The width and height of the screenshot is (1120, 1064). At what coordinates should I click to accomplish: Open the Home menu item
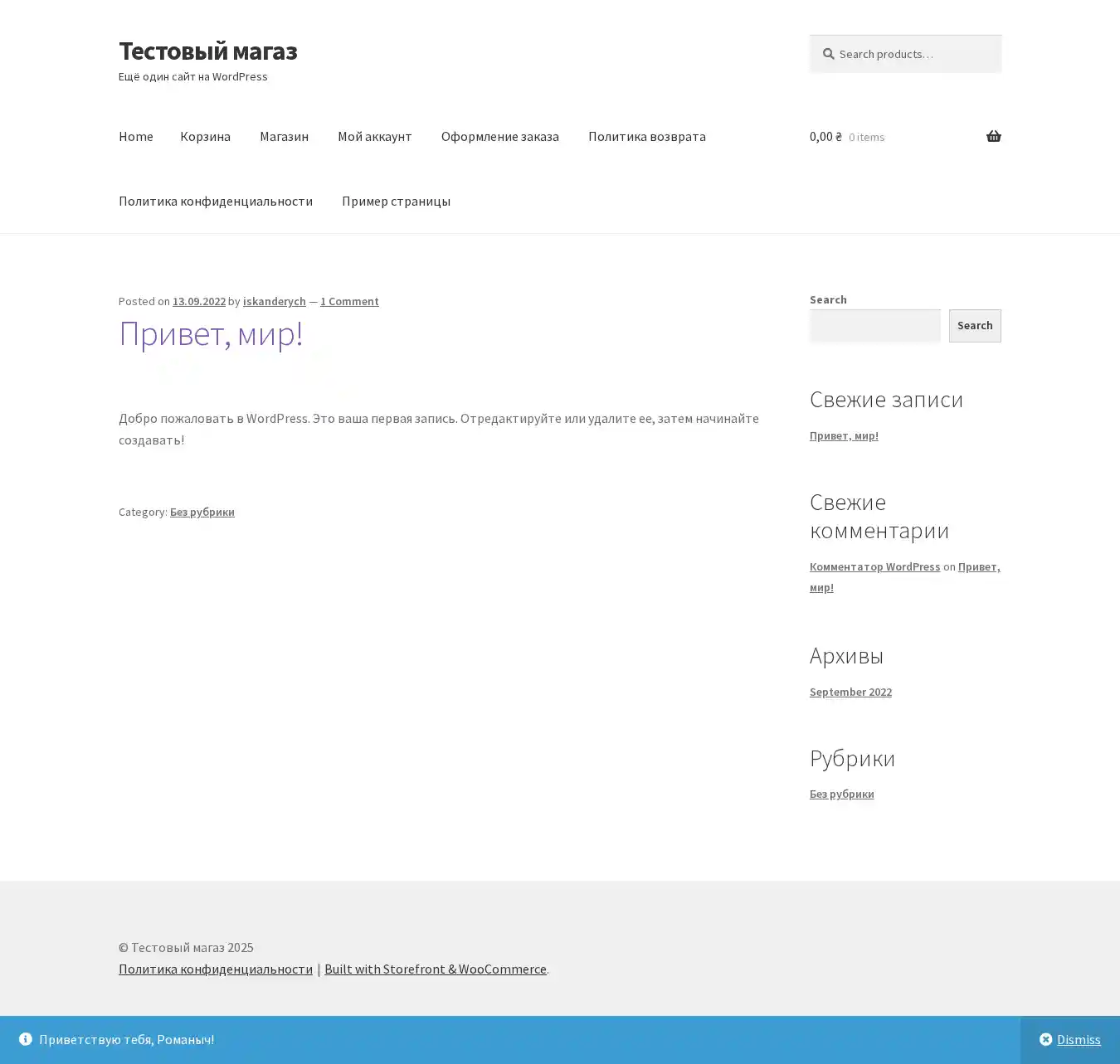[135, 136]
